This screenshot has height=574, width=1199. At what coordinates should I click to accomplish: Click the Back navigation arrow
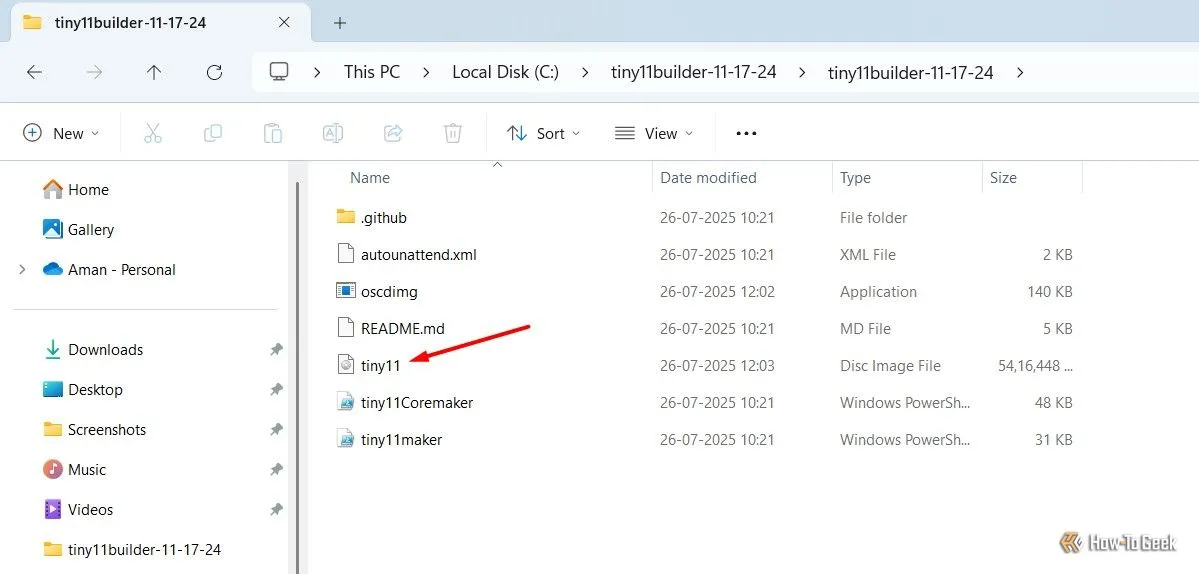[34, 72]
